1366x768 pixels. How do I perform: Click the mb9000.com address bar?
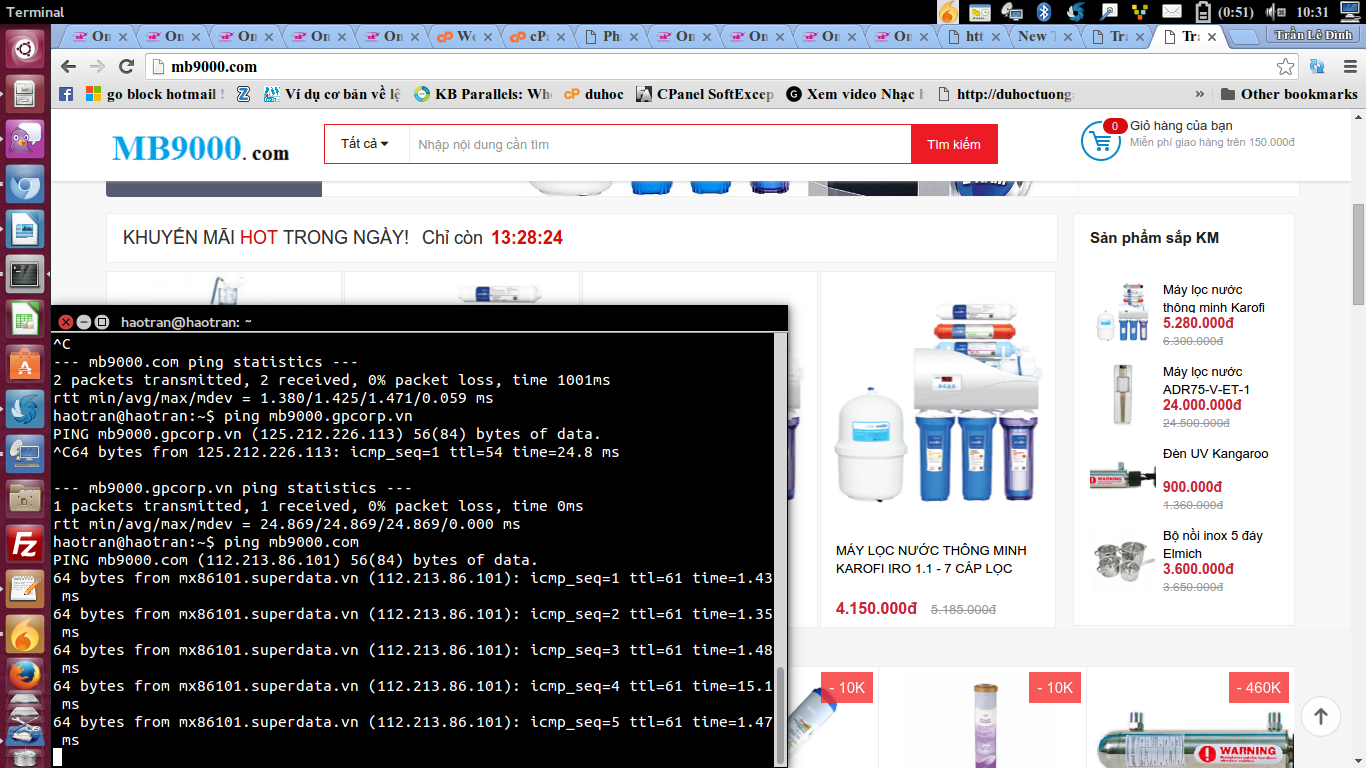[x=715, y=67]
